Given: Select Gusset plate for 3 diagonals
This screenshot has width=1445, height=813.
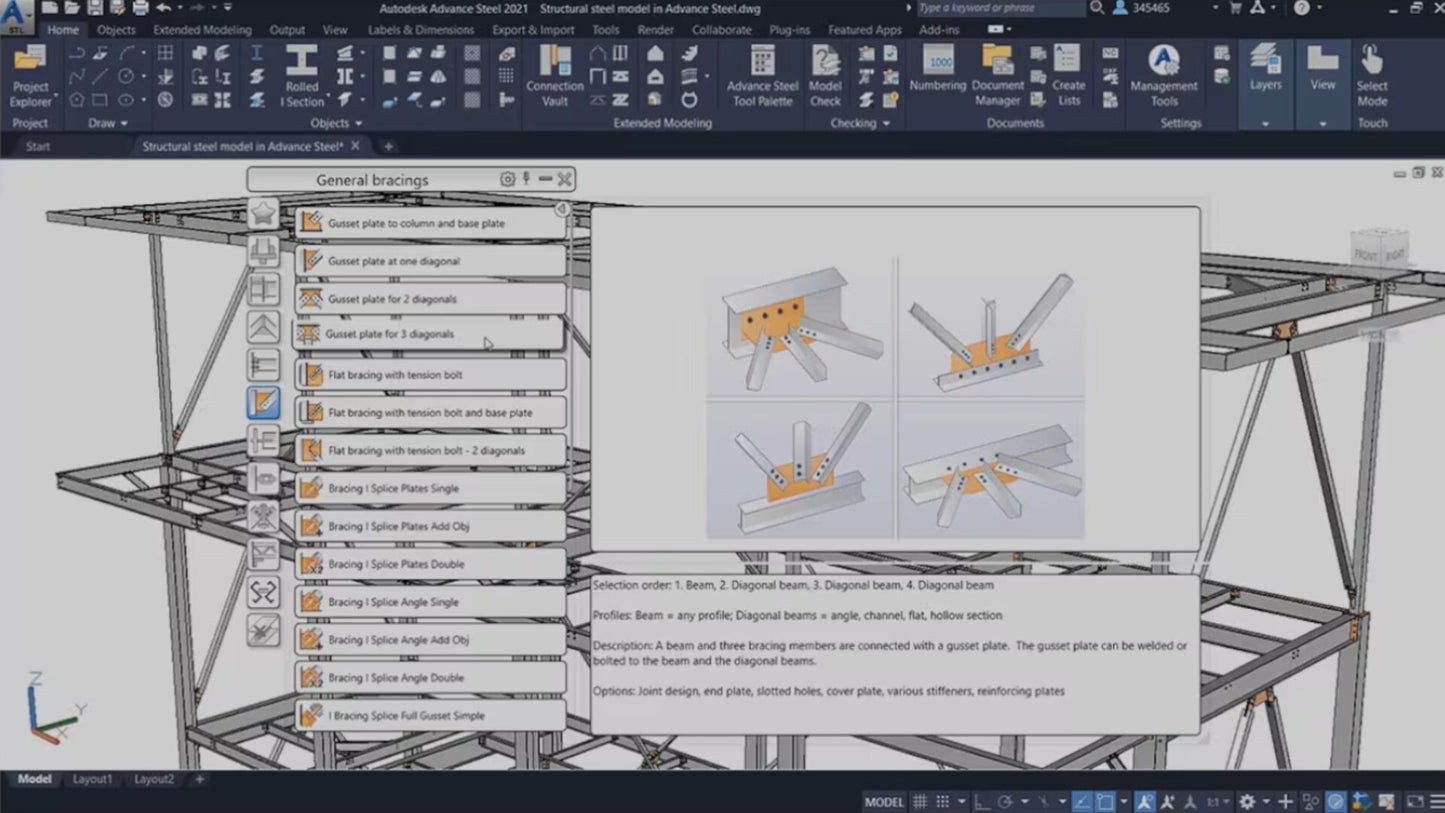Looking at the screenshot, I should (428, 334).
